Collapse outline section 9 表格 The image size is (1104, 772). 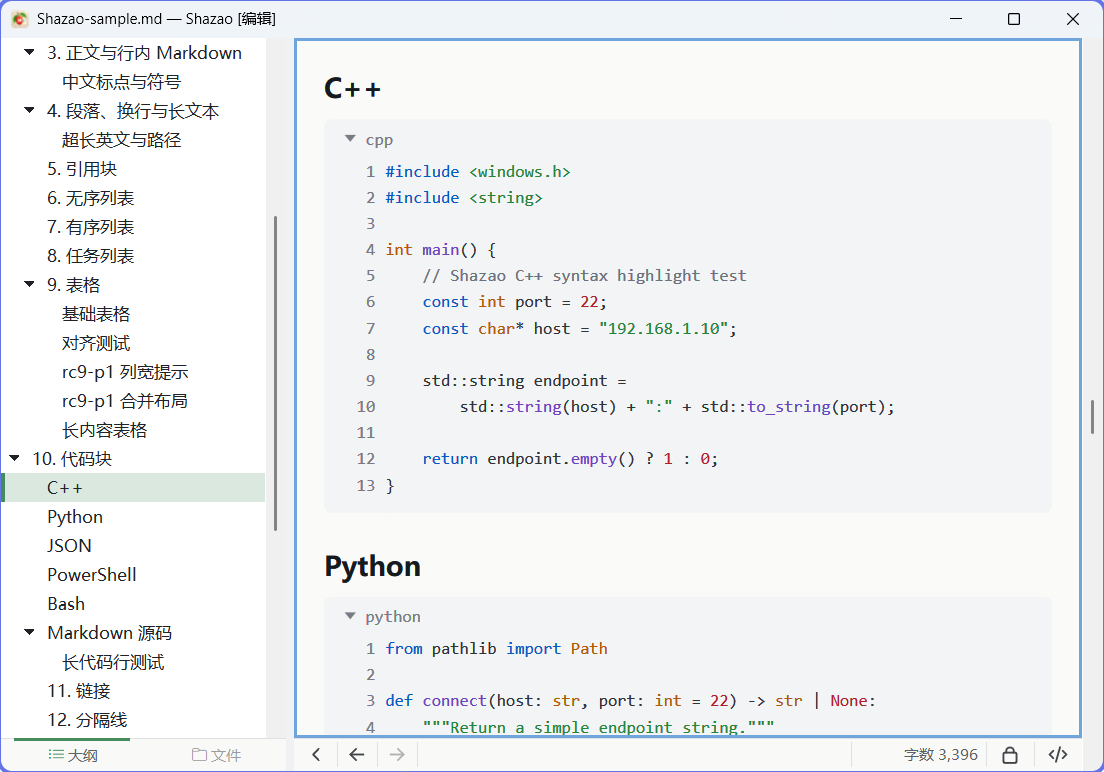click(30, 285)
